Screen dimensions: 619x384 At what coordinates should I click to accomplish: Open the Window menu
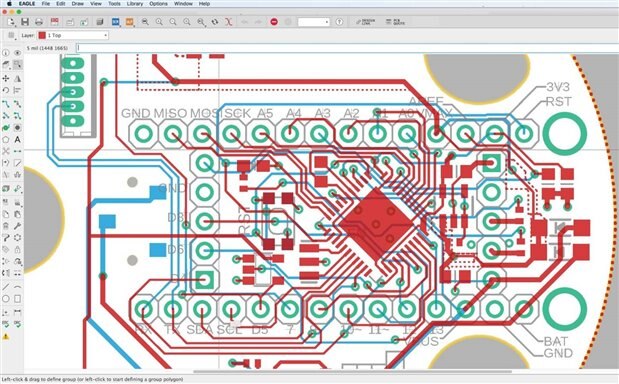pos(183,4)
